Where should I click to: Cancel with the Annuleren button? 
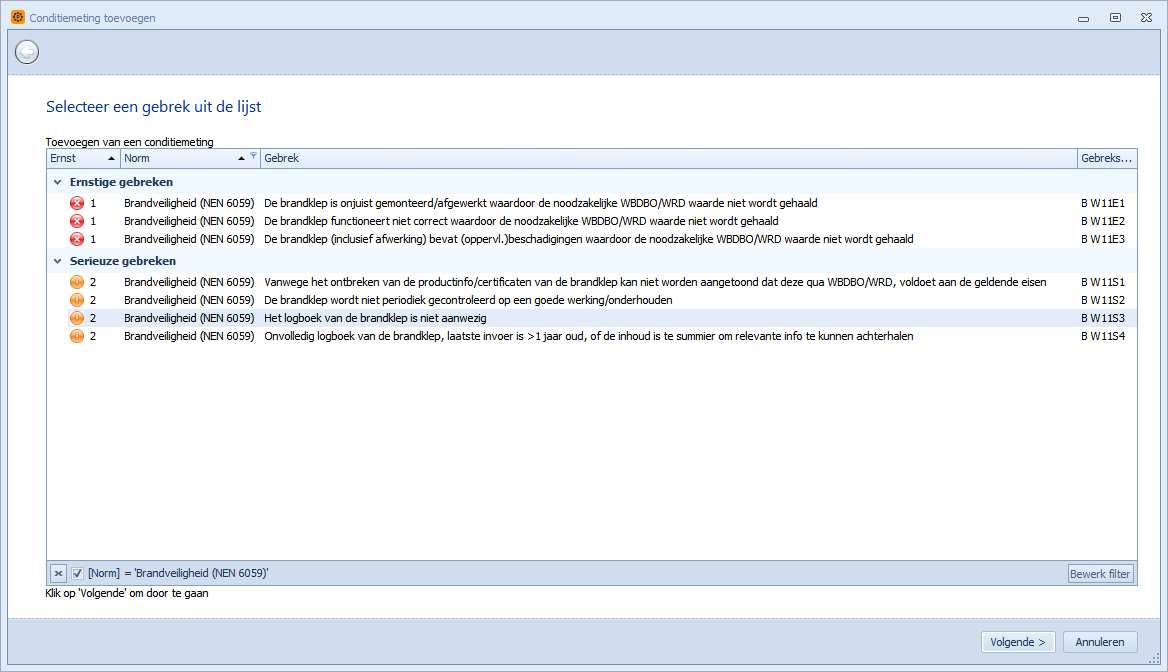point(1100,642)
